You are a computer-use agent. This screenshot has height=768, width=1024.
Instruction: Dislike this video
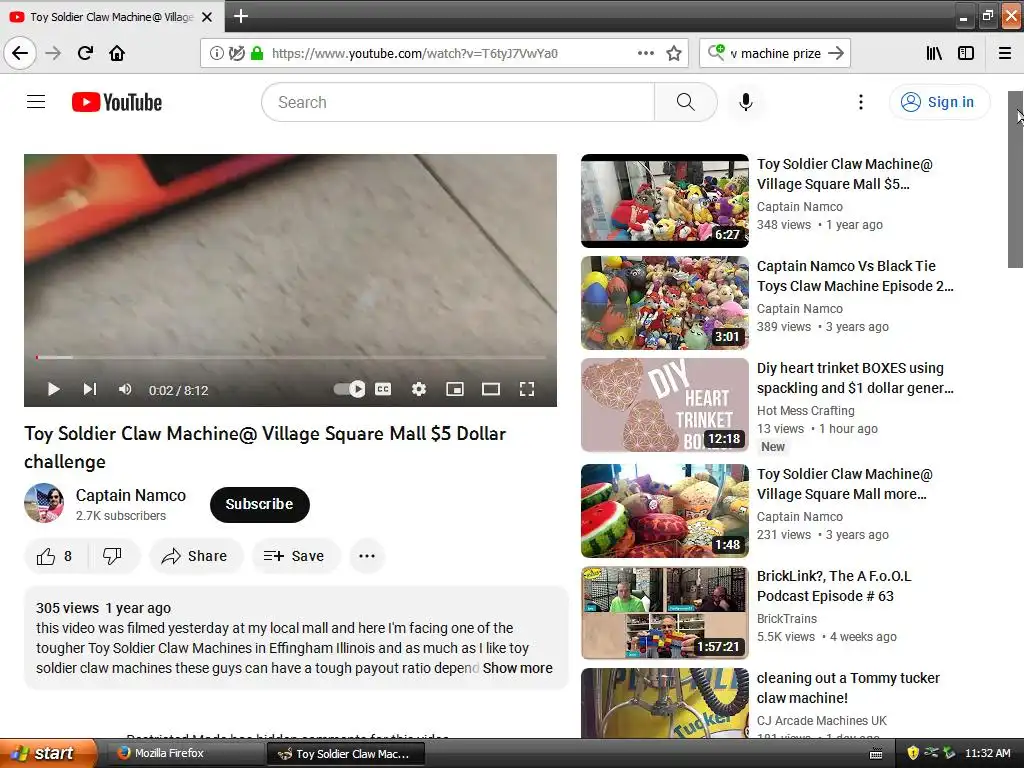(x=112, y=556)
